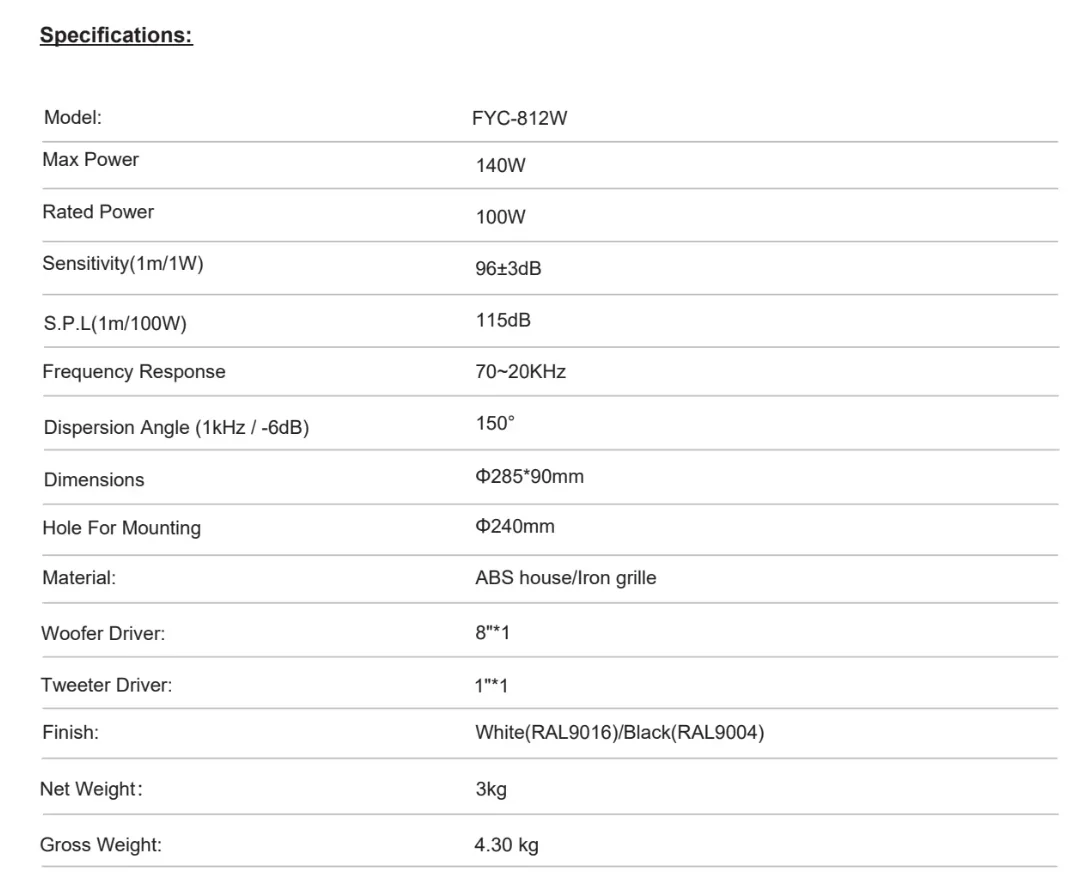1083x885 pixels.
Task: Click the Hole For Mounting label
Action: tap(121, 528)
